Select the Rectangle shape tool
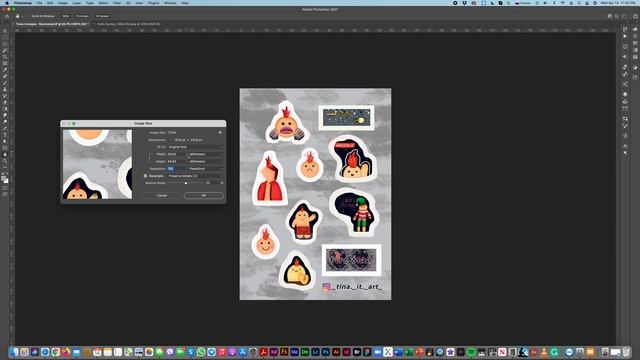 [5, 147]
